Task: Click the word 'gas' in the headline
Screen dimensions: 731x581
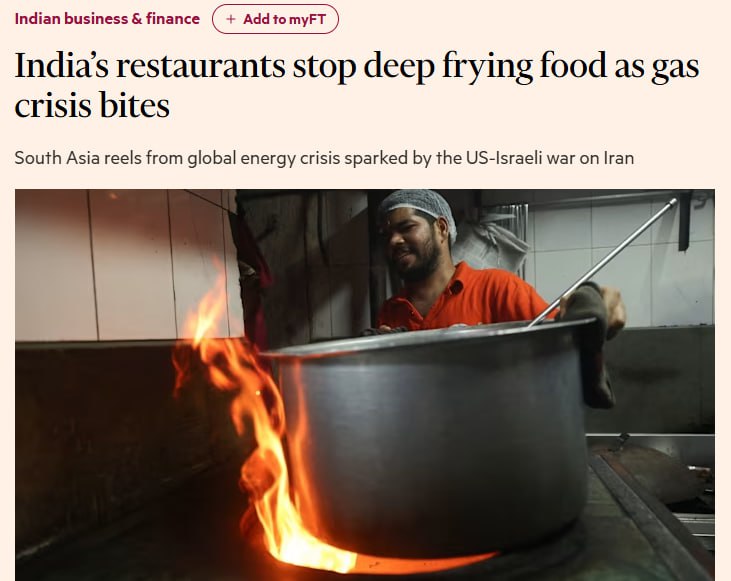Action: point(675,68)
